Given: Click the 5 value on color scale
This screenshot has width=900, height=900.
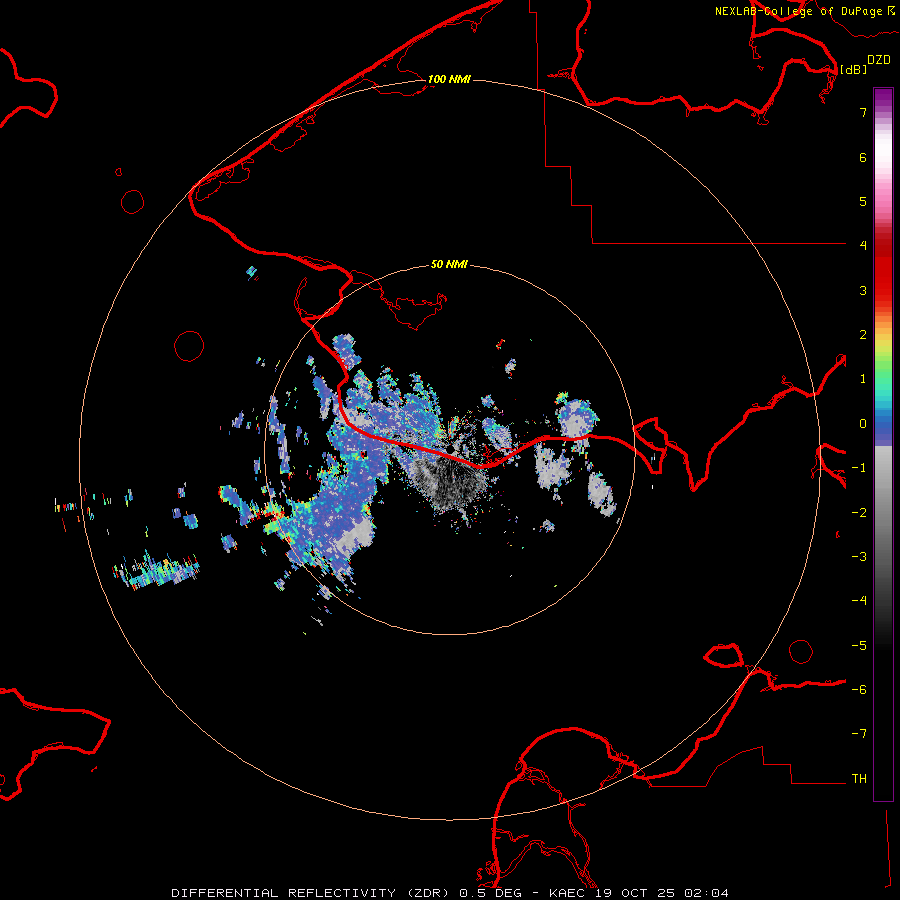Looking at the screenshot, I should (x=863, y=201).
